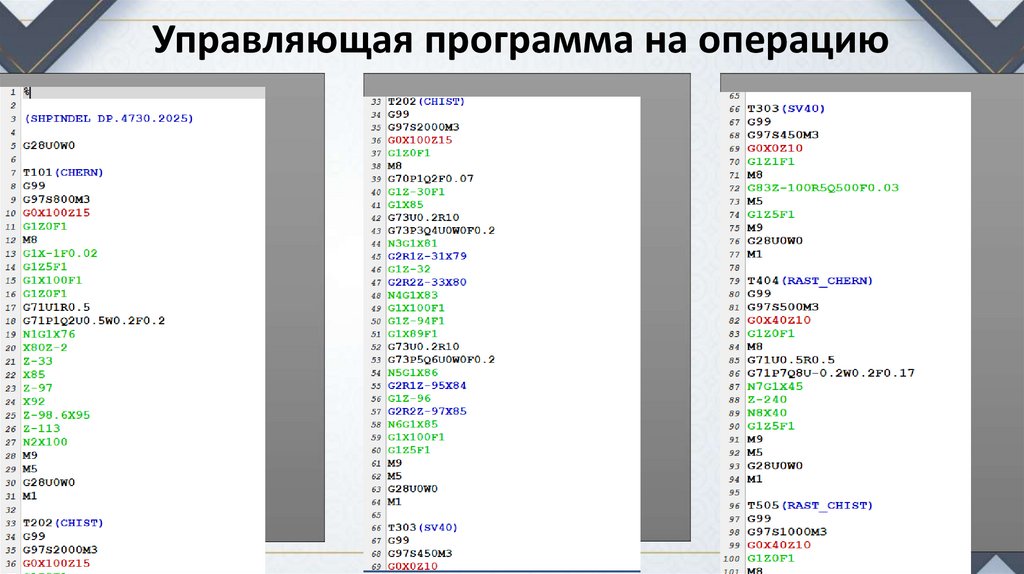
Task: Select the block N7G1X45
Action: [775, 387]
